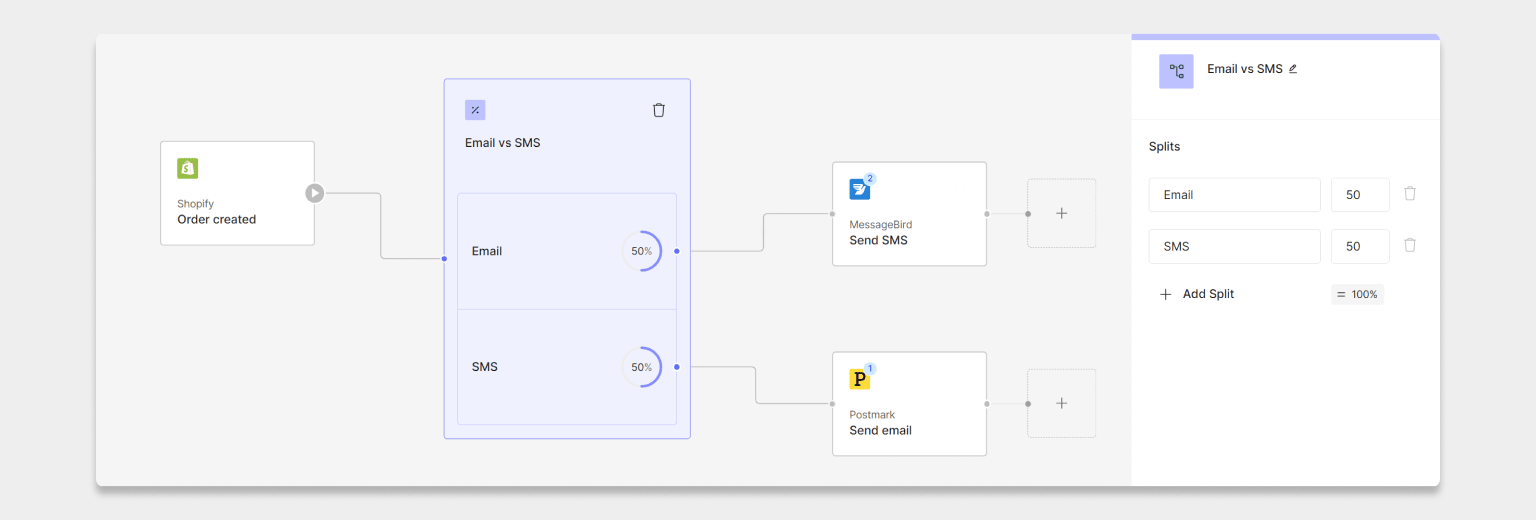This screenshot has height=520, width=1536.
Task: Edit the Email vs SMS name pencil icon
Action: pos(1293,69)
